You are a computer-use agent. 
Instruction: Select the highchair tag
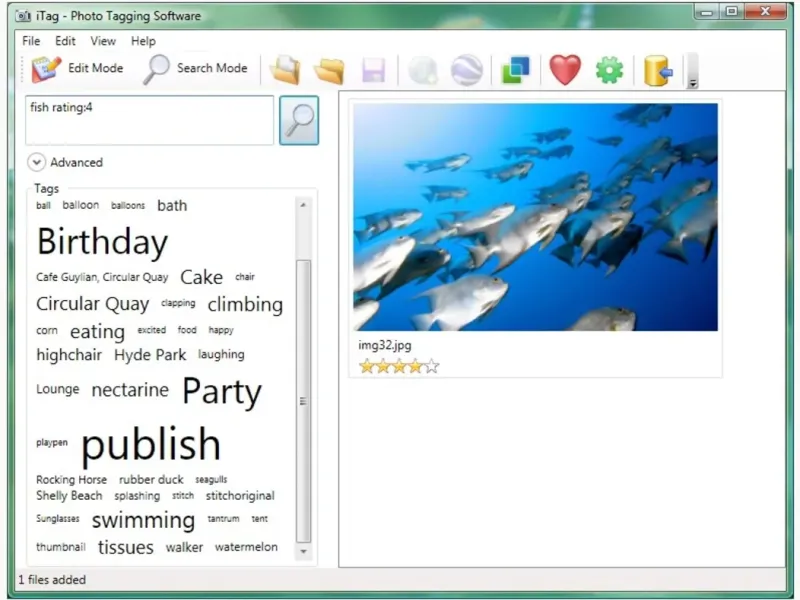click(69, 355)
